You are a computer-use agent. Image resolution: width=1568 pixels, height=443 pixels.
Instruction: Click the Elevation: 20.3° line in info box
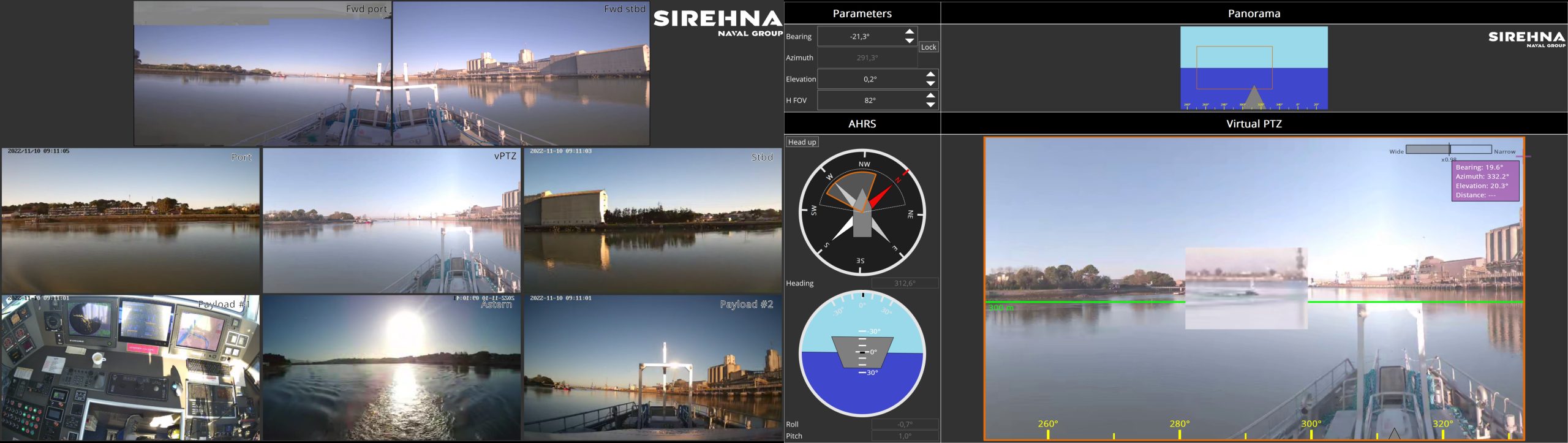point(1482,186)
